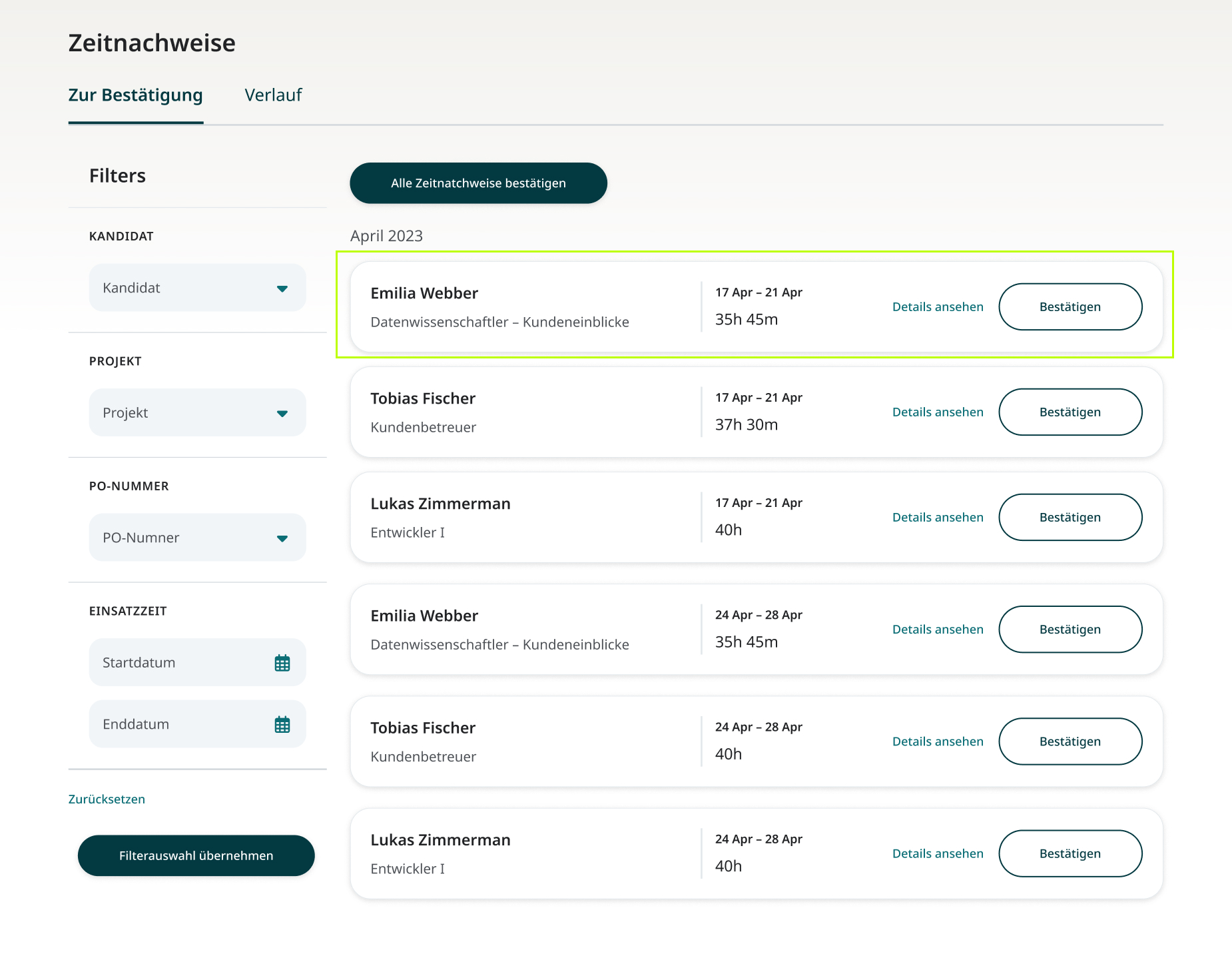Click Alle Zeitnatchweise bestätigen
This screenshot has height=956, width=1232.
(478, 183)
